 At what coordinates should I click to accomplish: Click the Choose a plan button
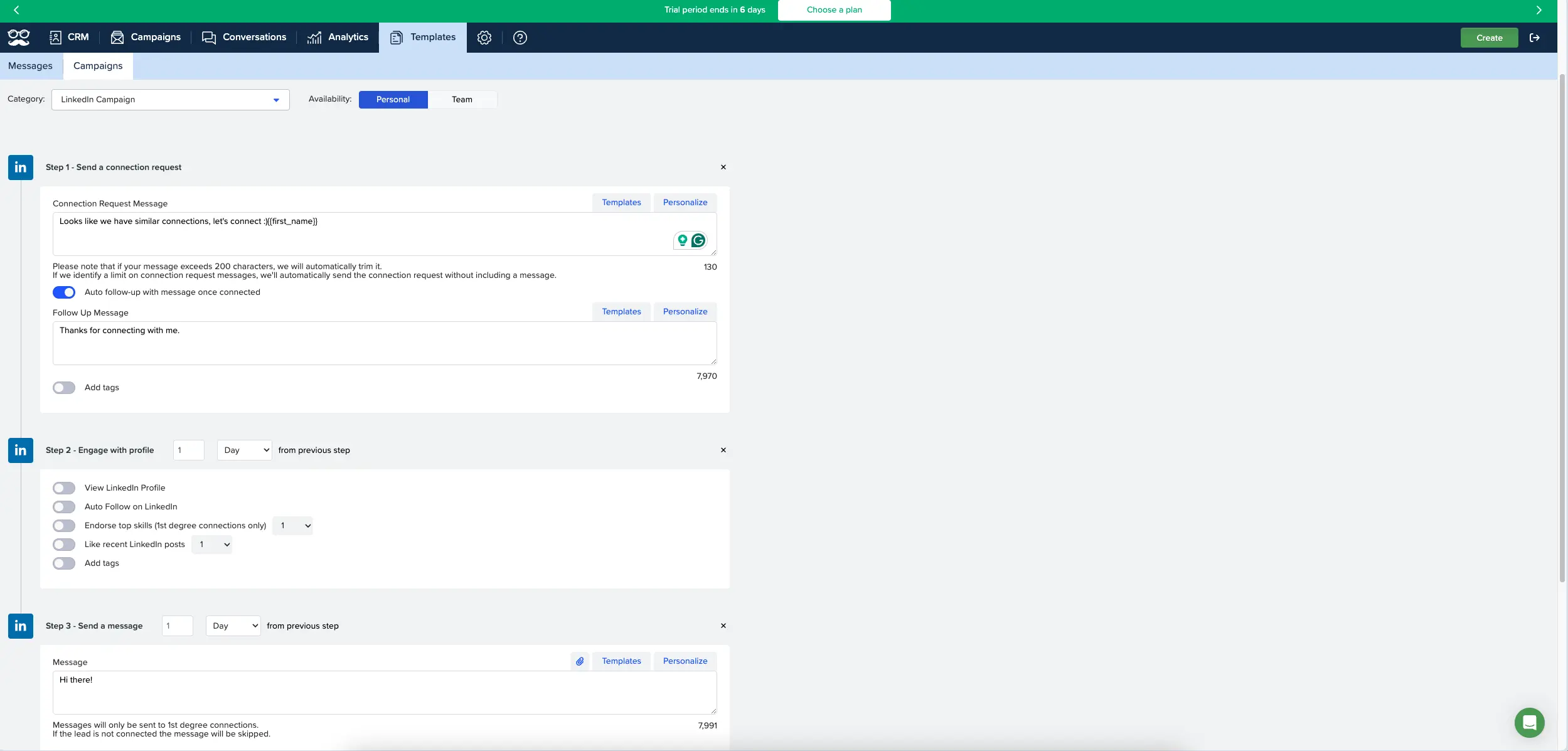[834, 10]
